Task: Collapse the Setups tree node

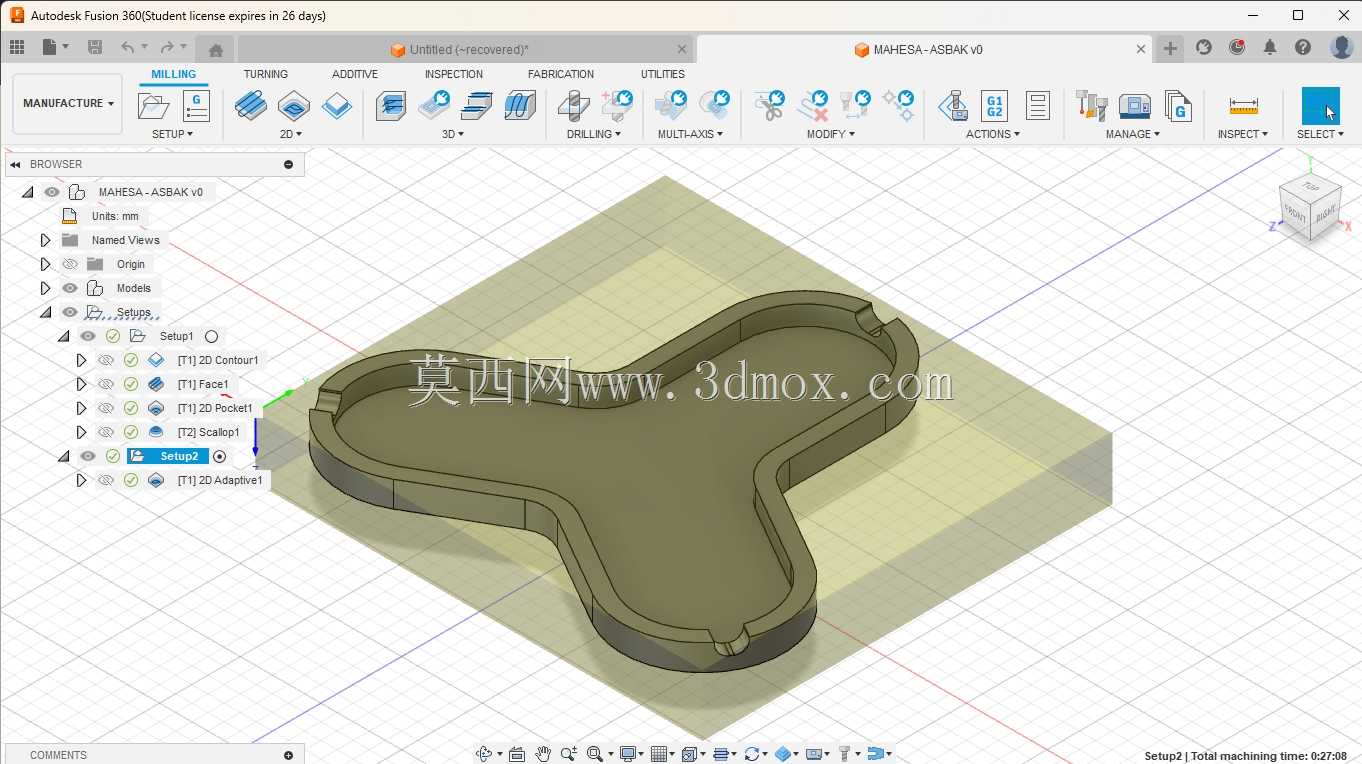Action: (45, 312)
